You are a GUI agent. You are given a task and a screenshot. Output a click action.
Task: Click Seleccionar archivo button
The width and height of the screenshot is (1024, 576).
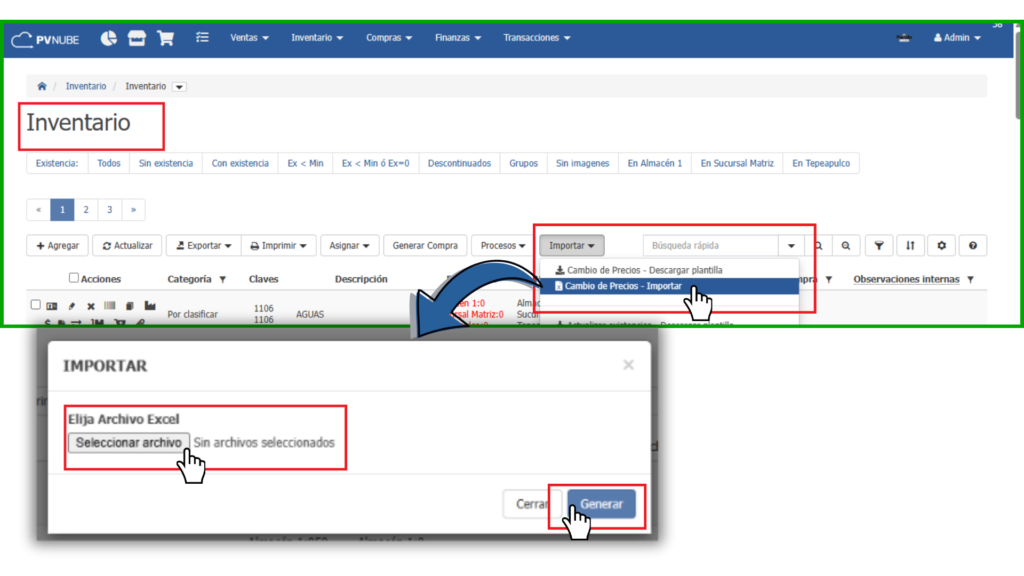click(129, 442)
